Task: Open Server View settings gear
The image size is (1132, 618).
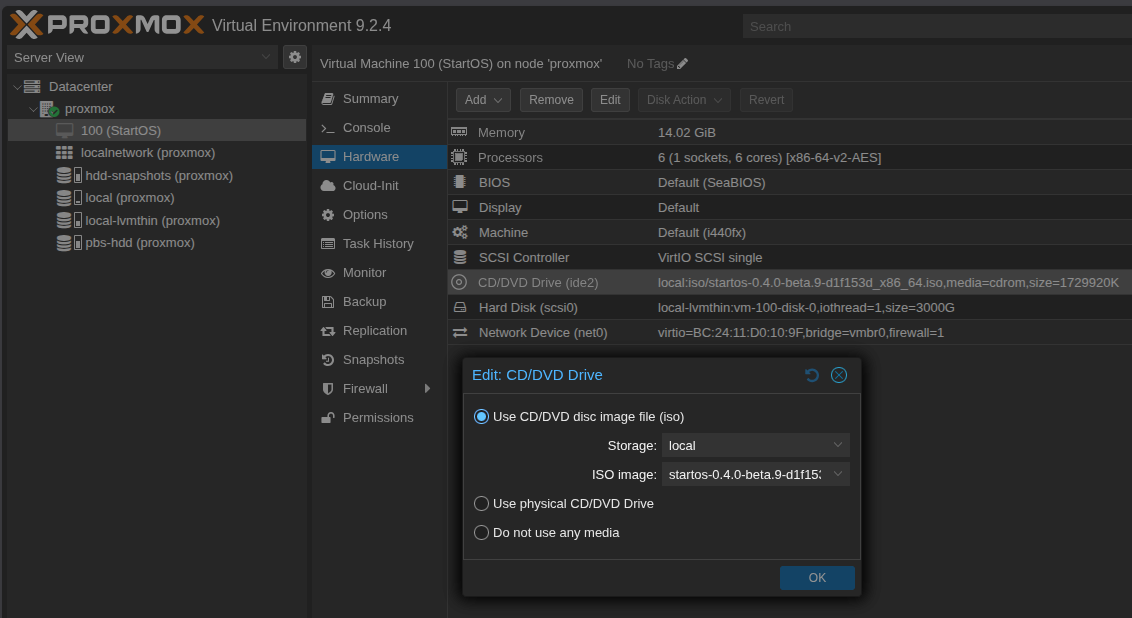Action: [295, 57]
